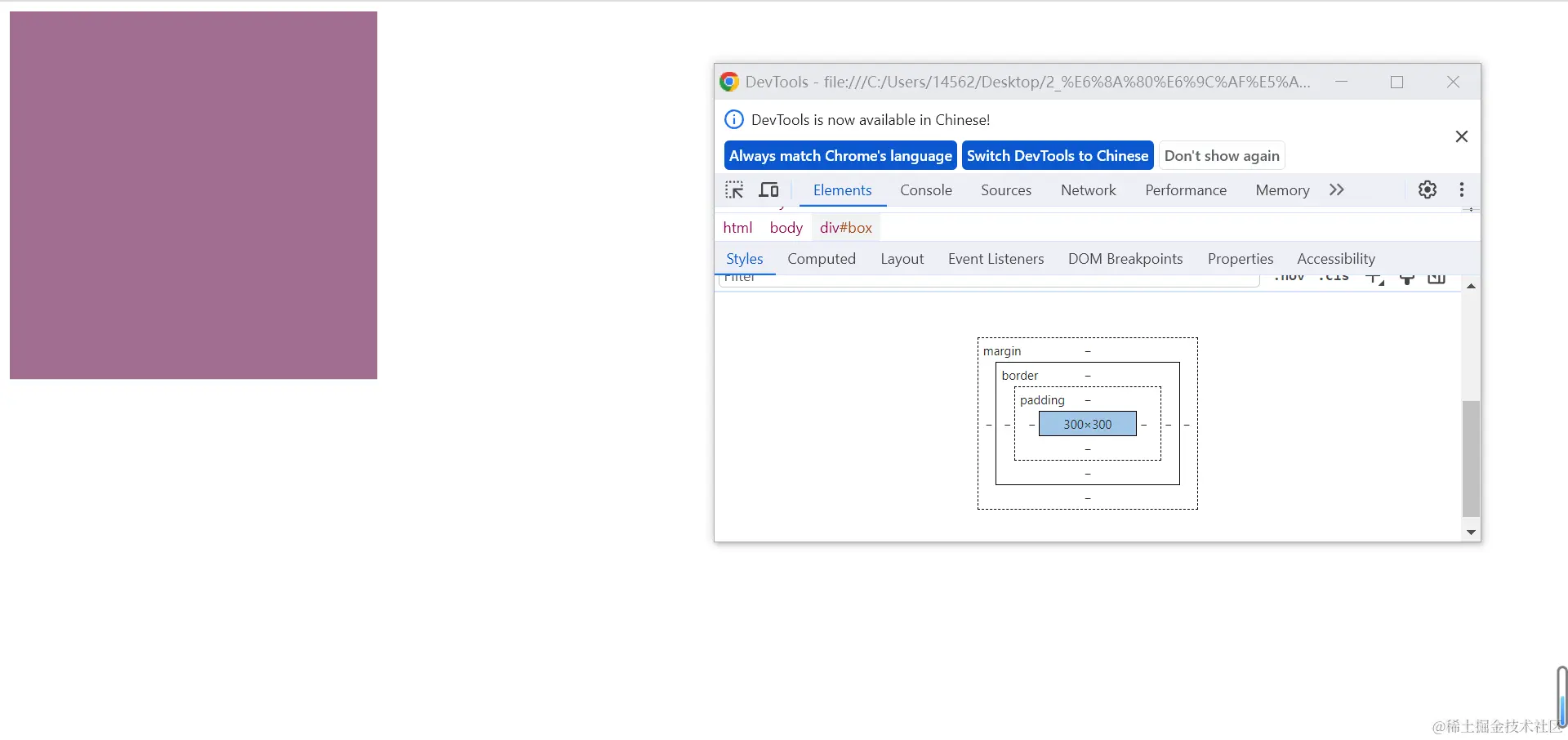The width and height of the screenshot is (1568, 740).
Task: Click the purple box on the page
Action: pyautogui.click(x=194, y=195)
